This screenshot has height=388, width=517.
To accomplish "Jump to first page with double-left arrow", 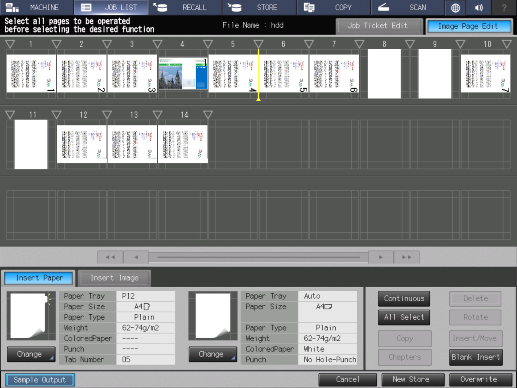I will [x=110, y=257].
